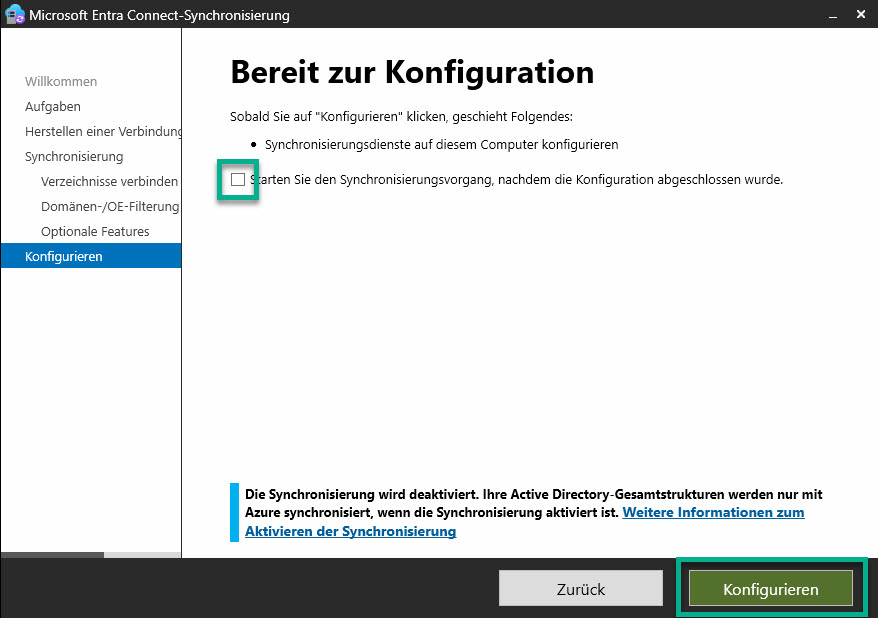
Task: Open the Aufgaben step in sidebar
Action: coord(53,106)
